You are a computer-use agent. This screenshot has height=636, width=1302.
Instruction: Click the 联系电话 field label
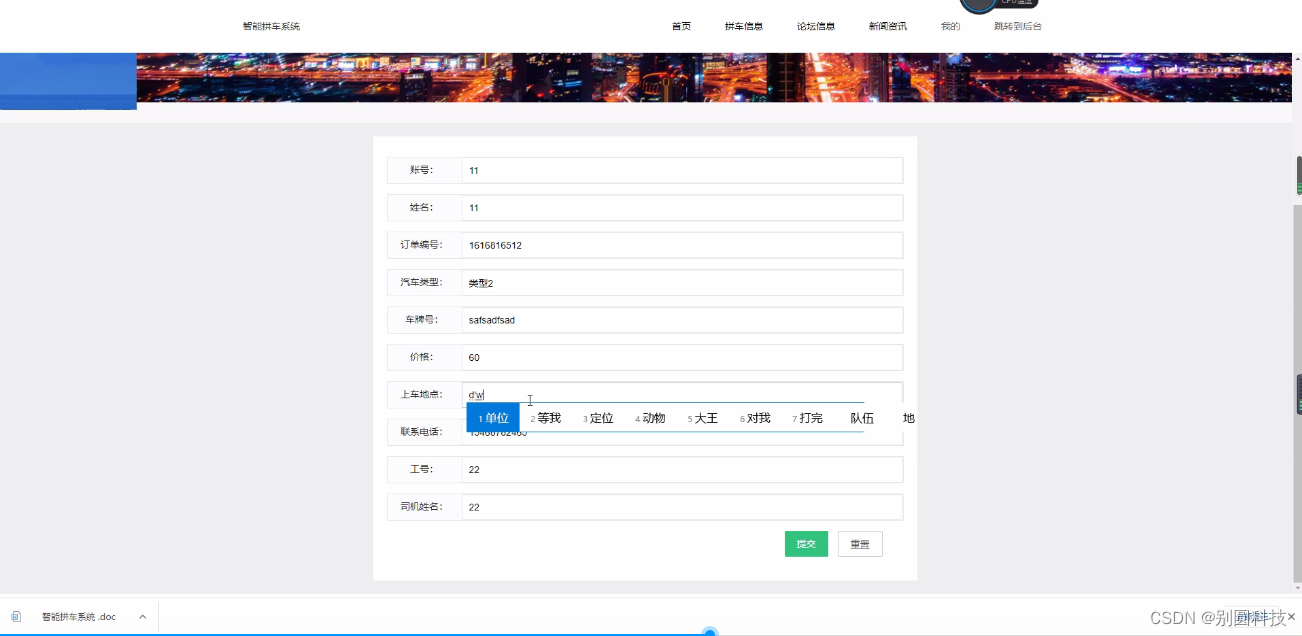click(x=422, y=432)
